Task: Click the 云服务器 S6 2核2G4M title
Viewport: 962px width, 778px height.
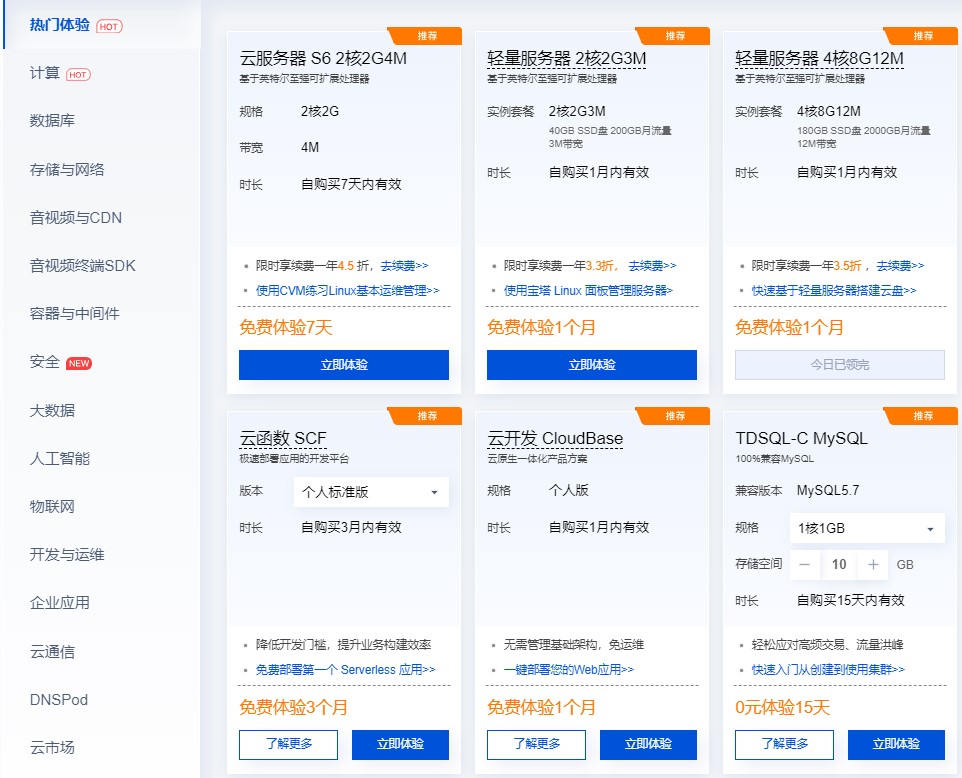Action: pos(323,59)
